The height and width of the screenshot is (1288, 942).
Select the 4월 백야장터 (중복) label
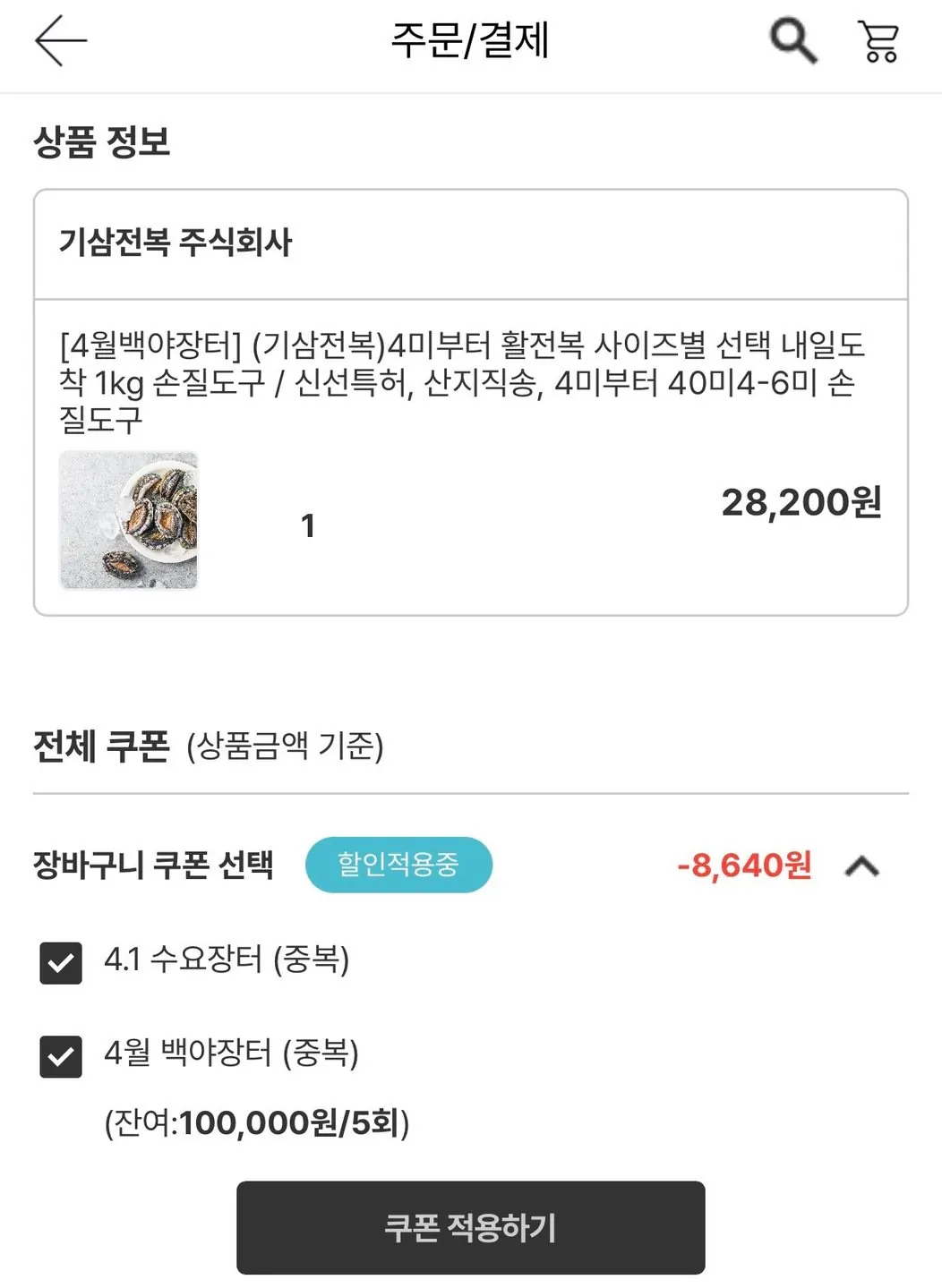point(231,1053)
